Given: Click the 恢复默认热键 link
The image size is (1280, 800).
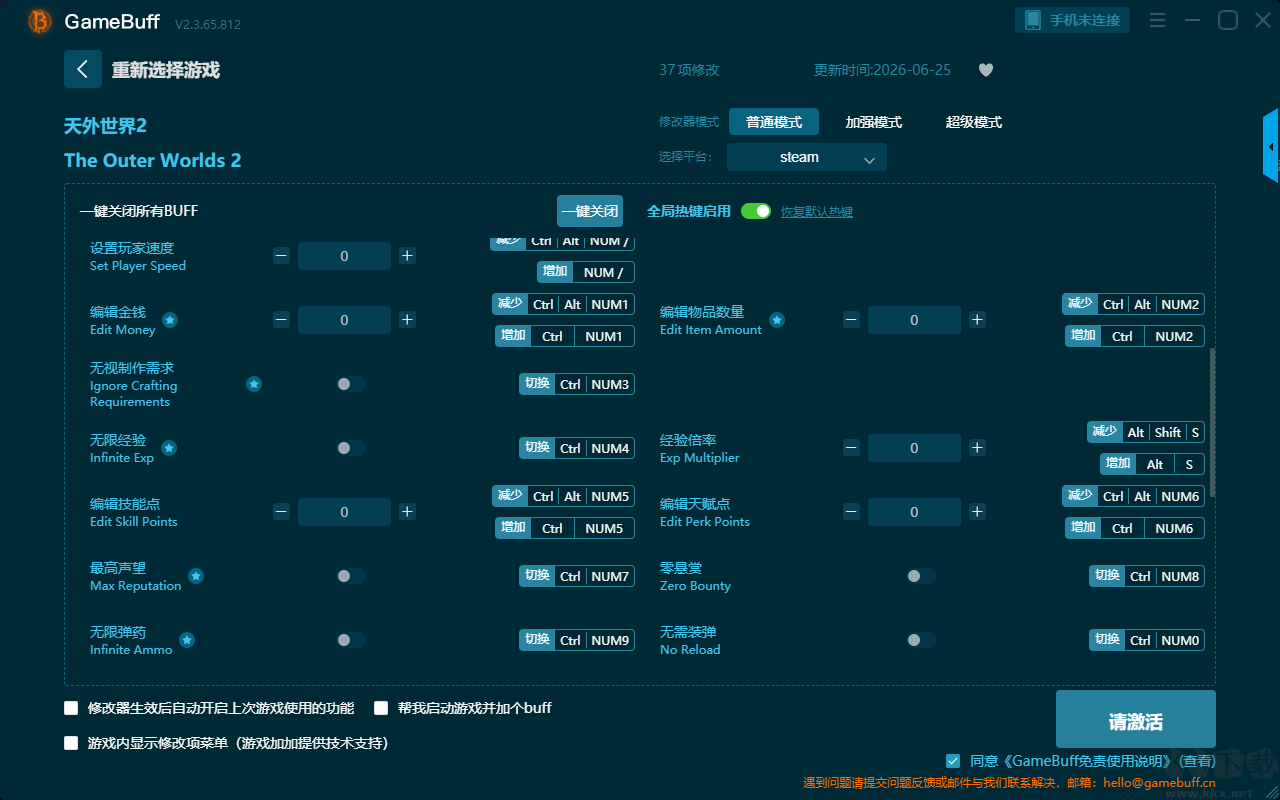Looking at the screenshot, I should coord(817,212).
